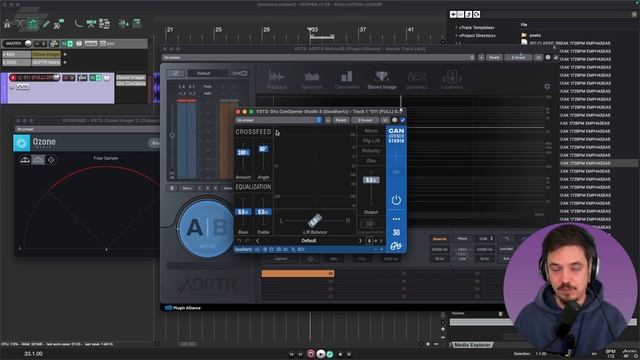Click ADPTR Metric in SIDE FX list
Screen dimensions: 640x360
46,62
